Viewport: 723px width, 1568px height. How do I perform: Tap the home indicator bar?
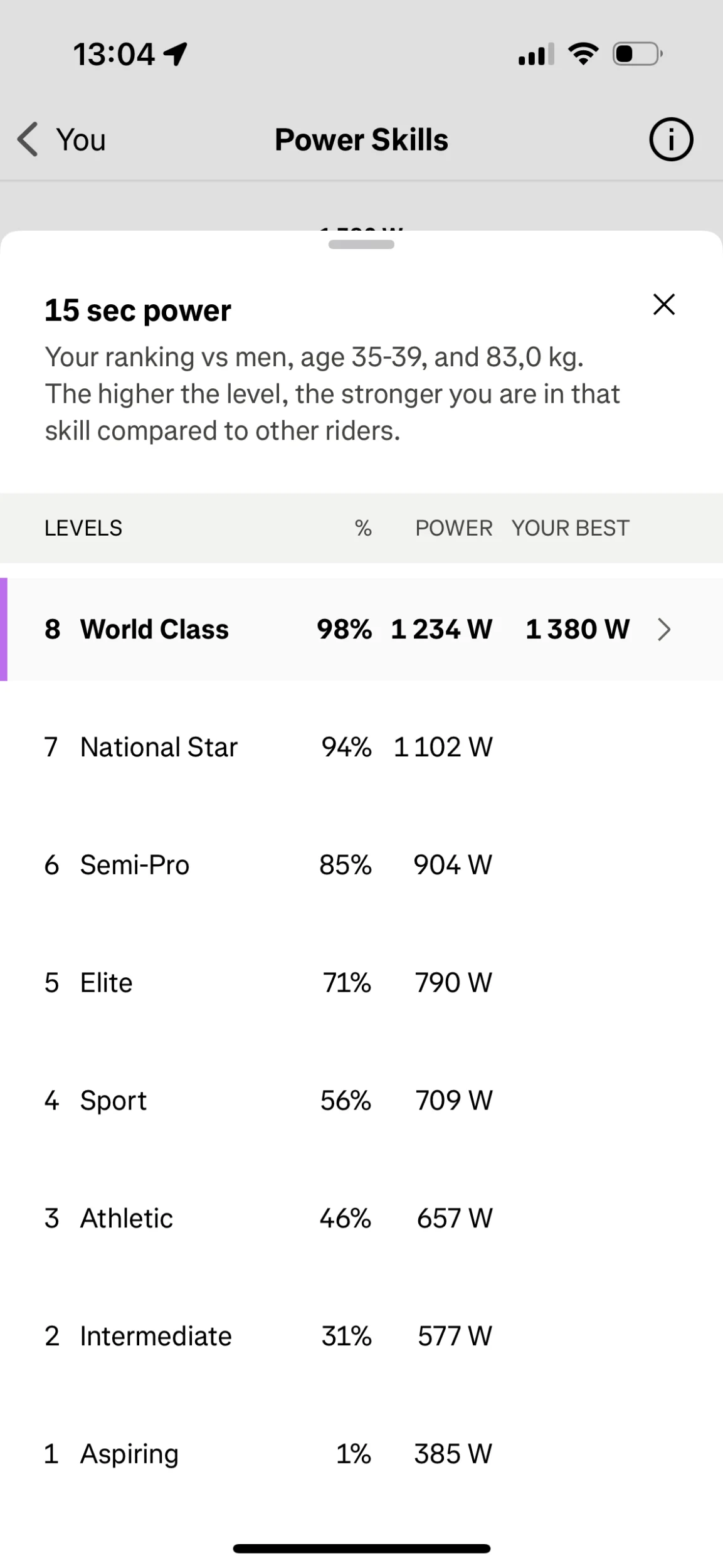pyautogui.click(x=361, y=1549)
